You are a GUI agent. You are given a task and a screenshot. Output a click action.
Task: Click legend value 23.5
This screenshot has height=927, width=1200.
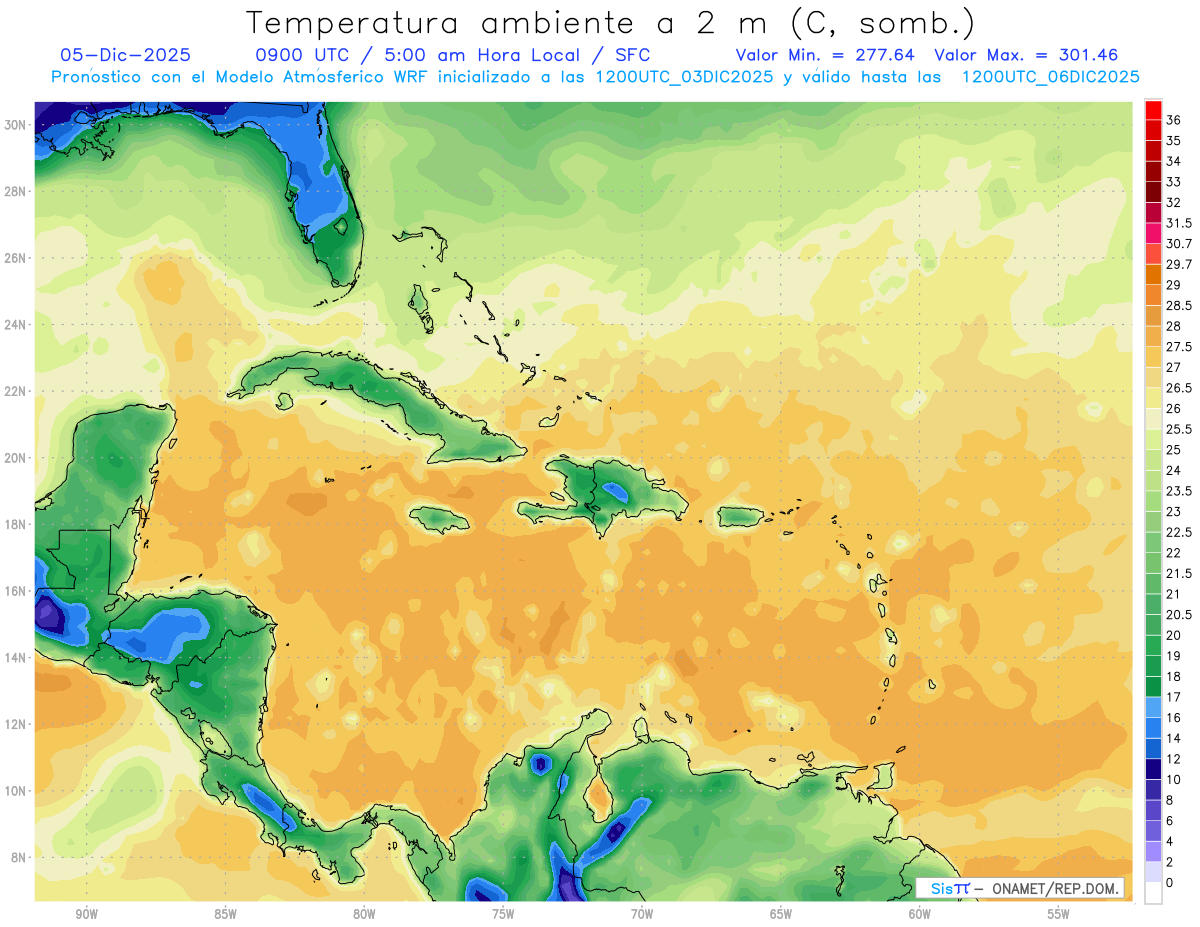point(1179,491)
